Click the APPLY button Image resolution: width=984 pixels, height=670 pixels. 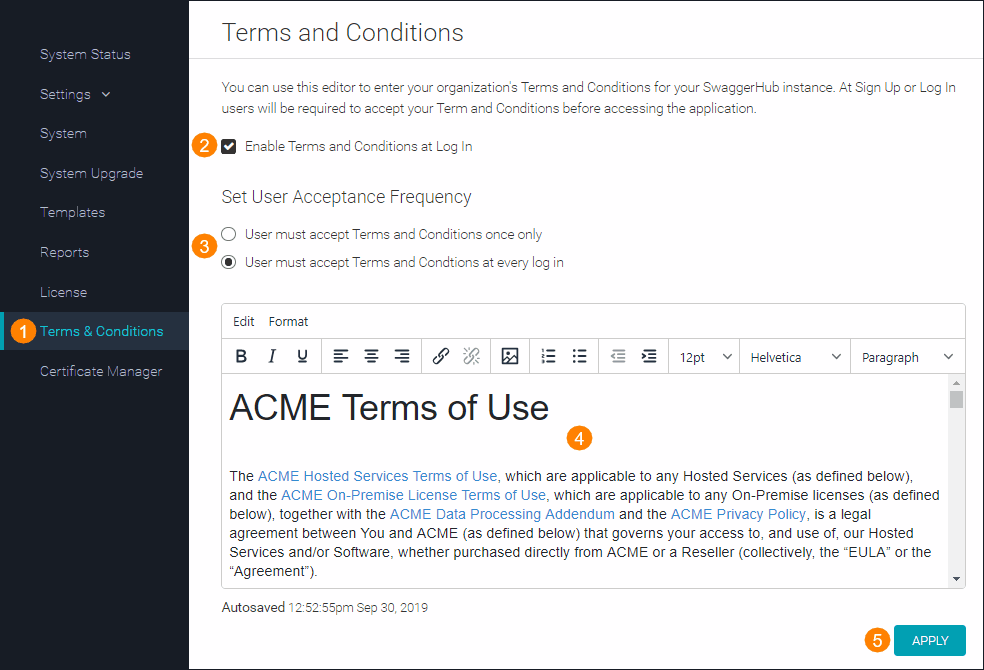pyautogui.click(x=929, y=640)
